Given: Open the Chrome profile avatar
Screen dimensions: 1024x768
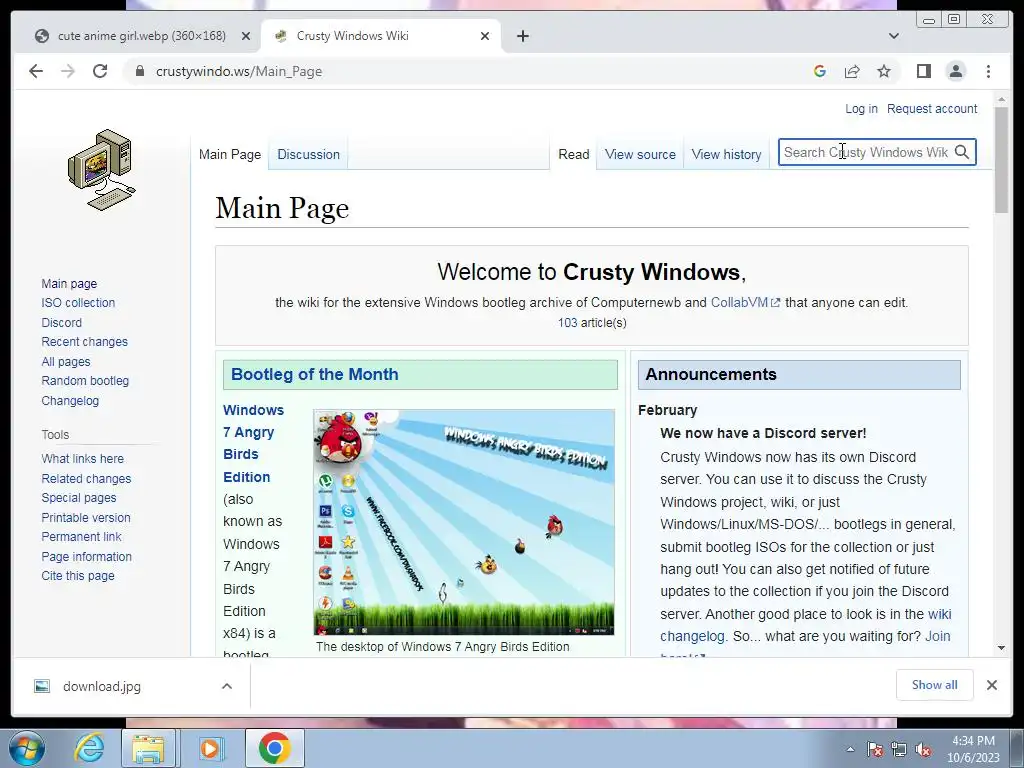Looking at the screenshot, I should 955,71.
